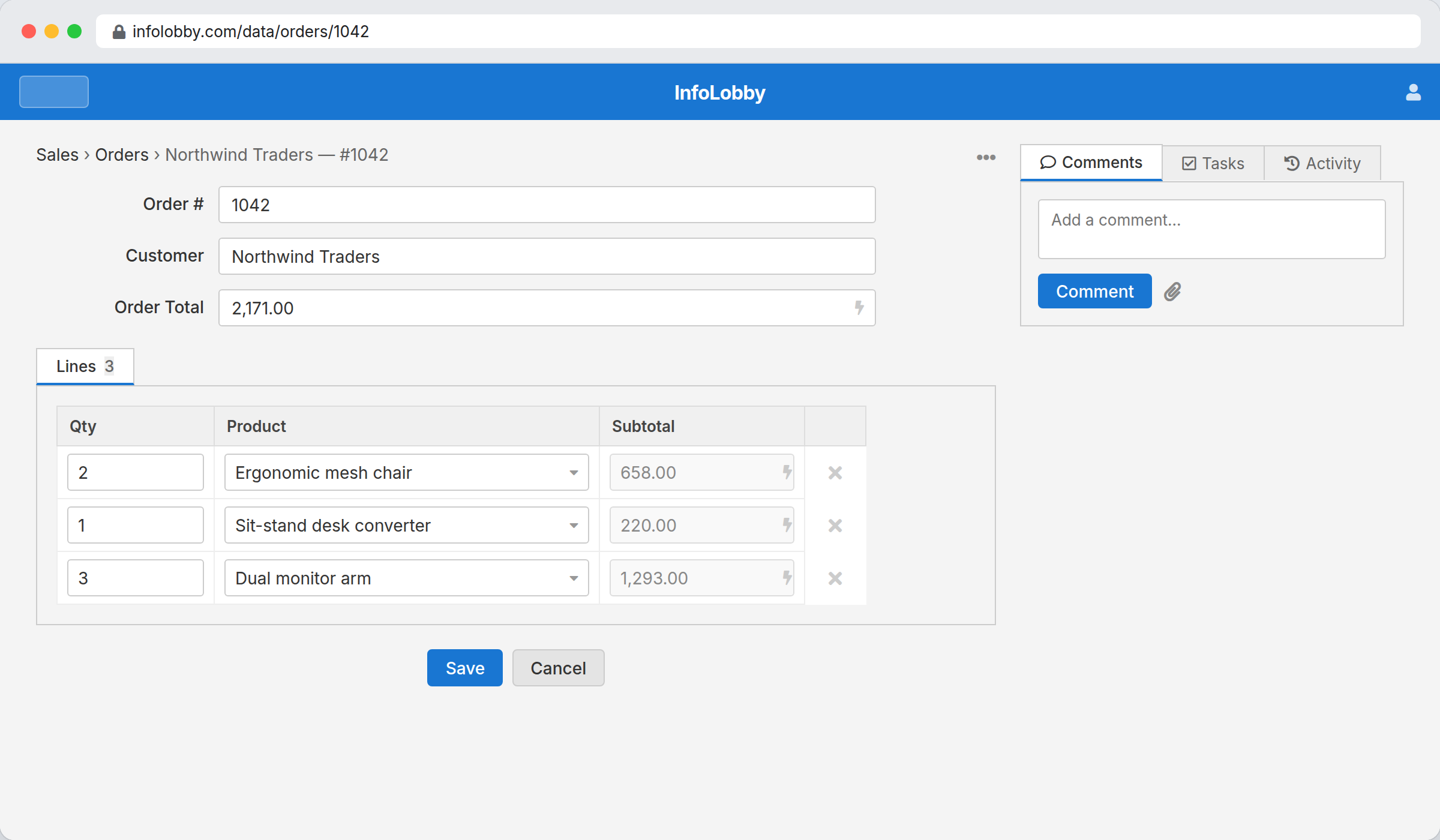Expand the Dual monitor arm product dropdown
The height and width of the screenshot is (840, 1440).
pos(406,578)
